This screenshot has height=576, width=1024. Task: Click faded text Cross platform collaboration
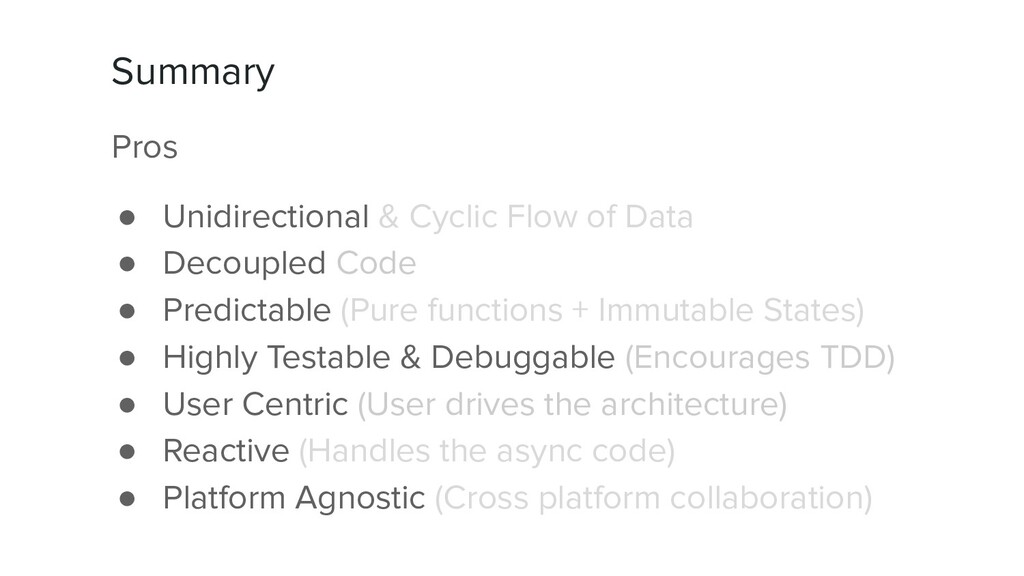tap(653, 498)
